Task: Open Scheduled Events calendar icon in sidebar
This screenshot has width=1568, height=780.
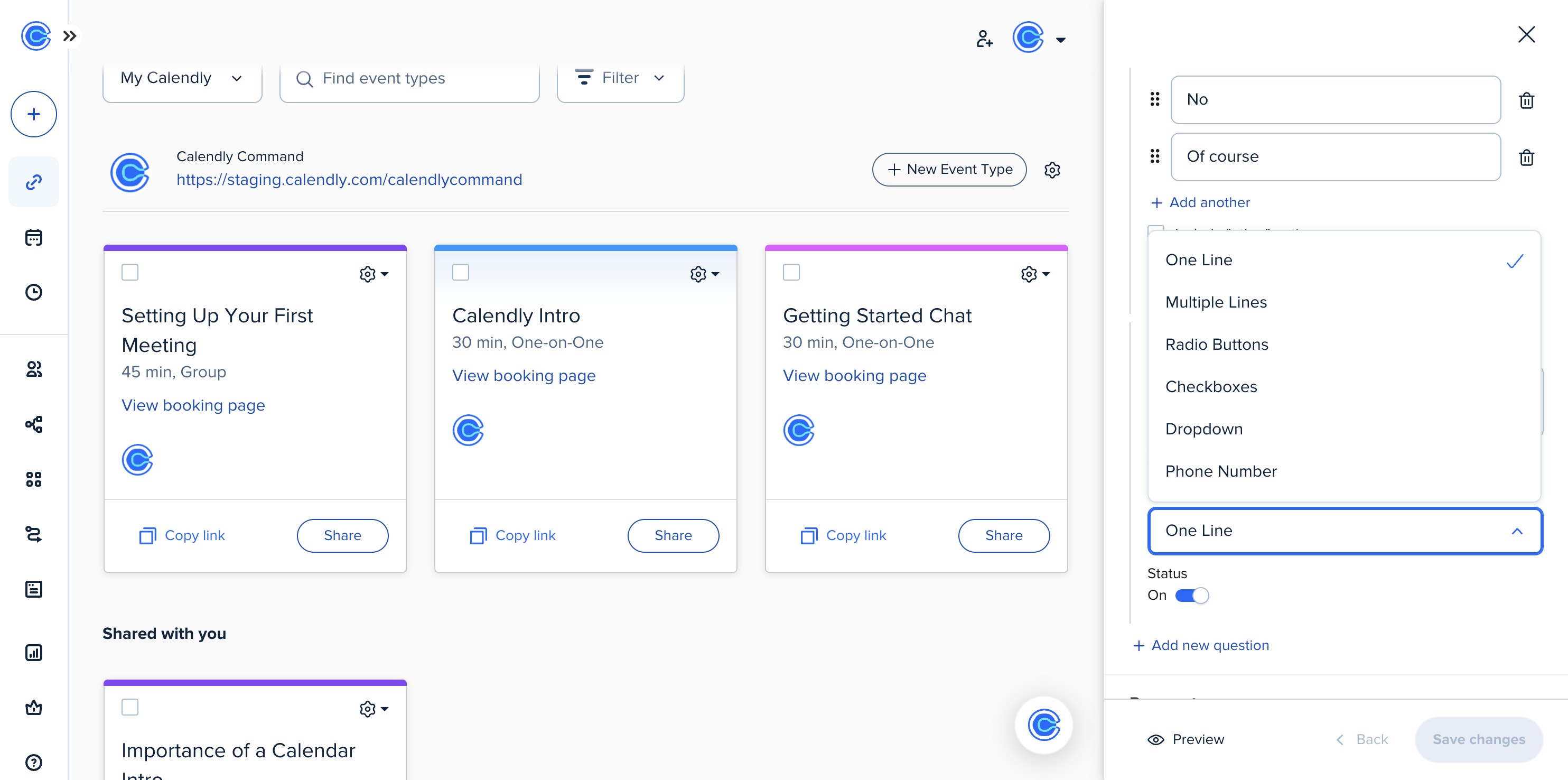Action: pyautogui.click(x=34, y=237)
